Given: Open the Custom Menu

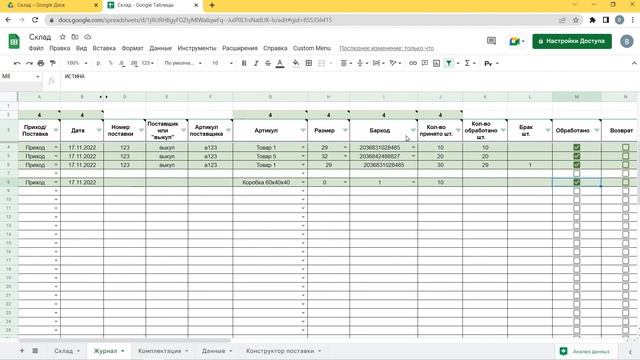Looking at the screenshot, I should pyautogui.click(x=312, y=48).
